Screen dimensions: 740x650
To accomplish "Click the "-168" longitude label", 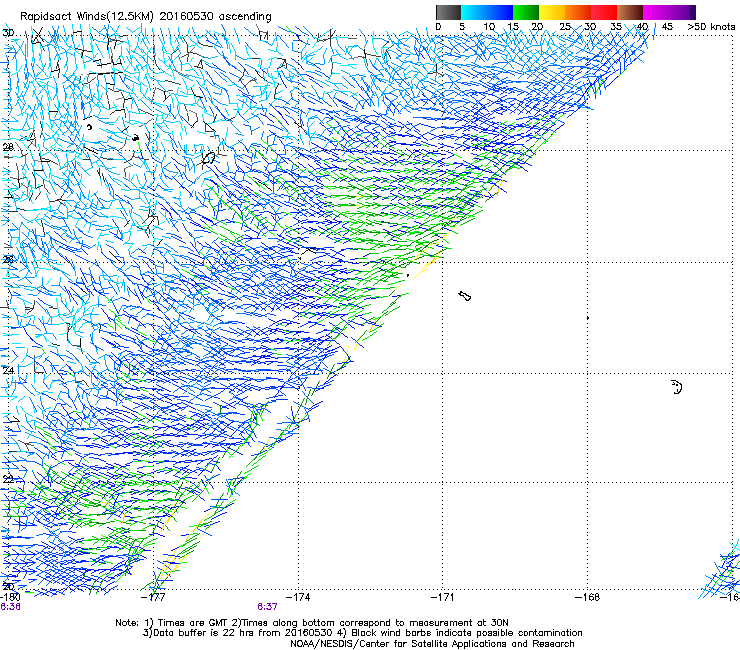I will click(588, 597).
